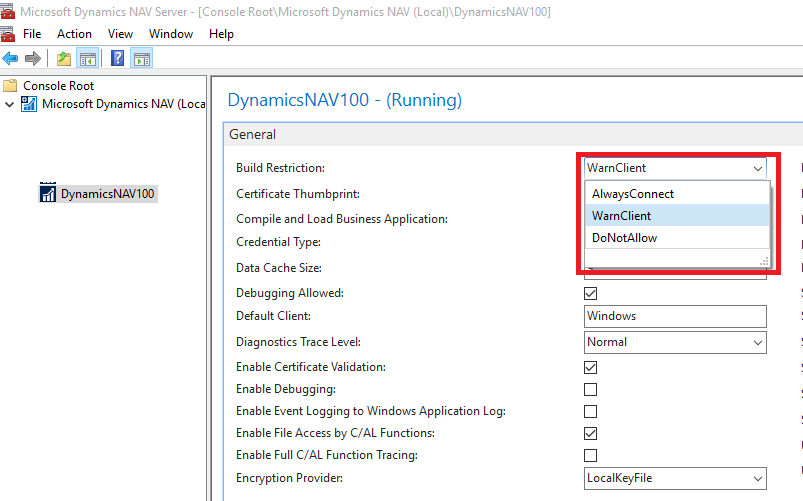Click Compile and Load Business Application label

point(342,219)
